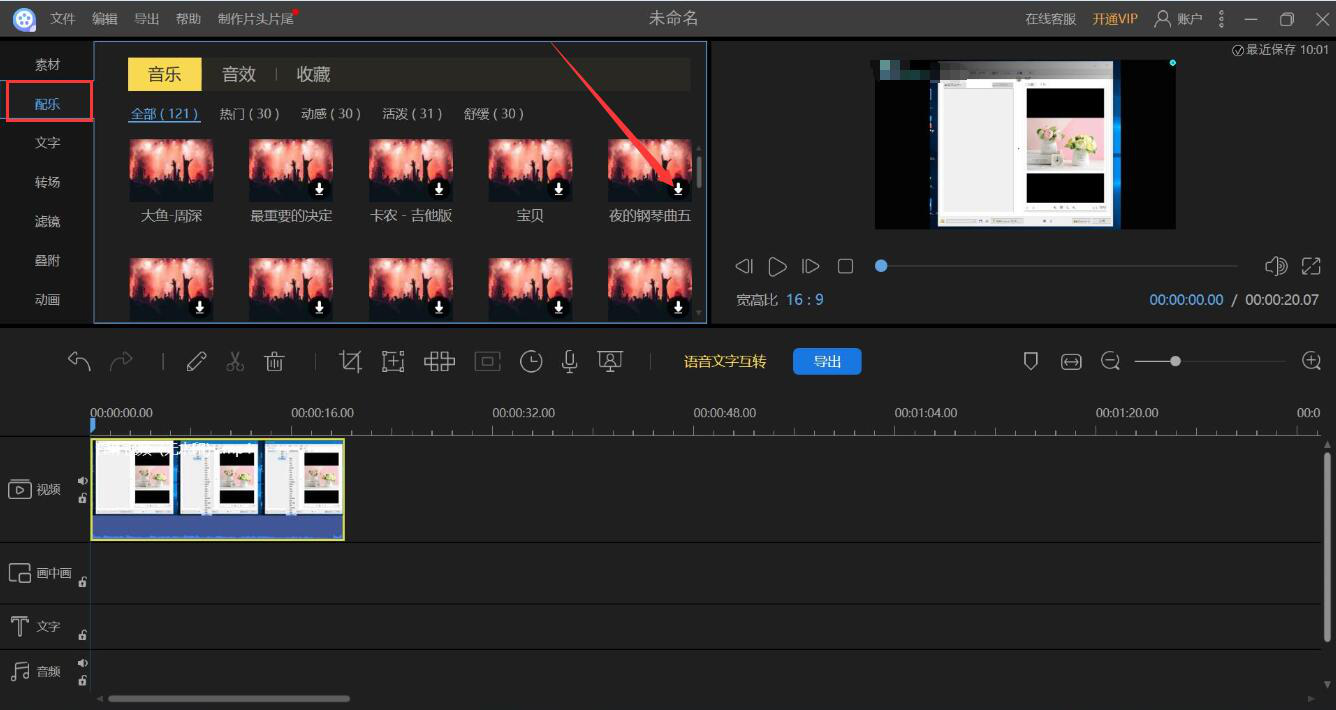Image resolution: width=1336 pixels, height=710 pixels.
Task: Click the blue 导出 button
Action: 827,362
